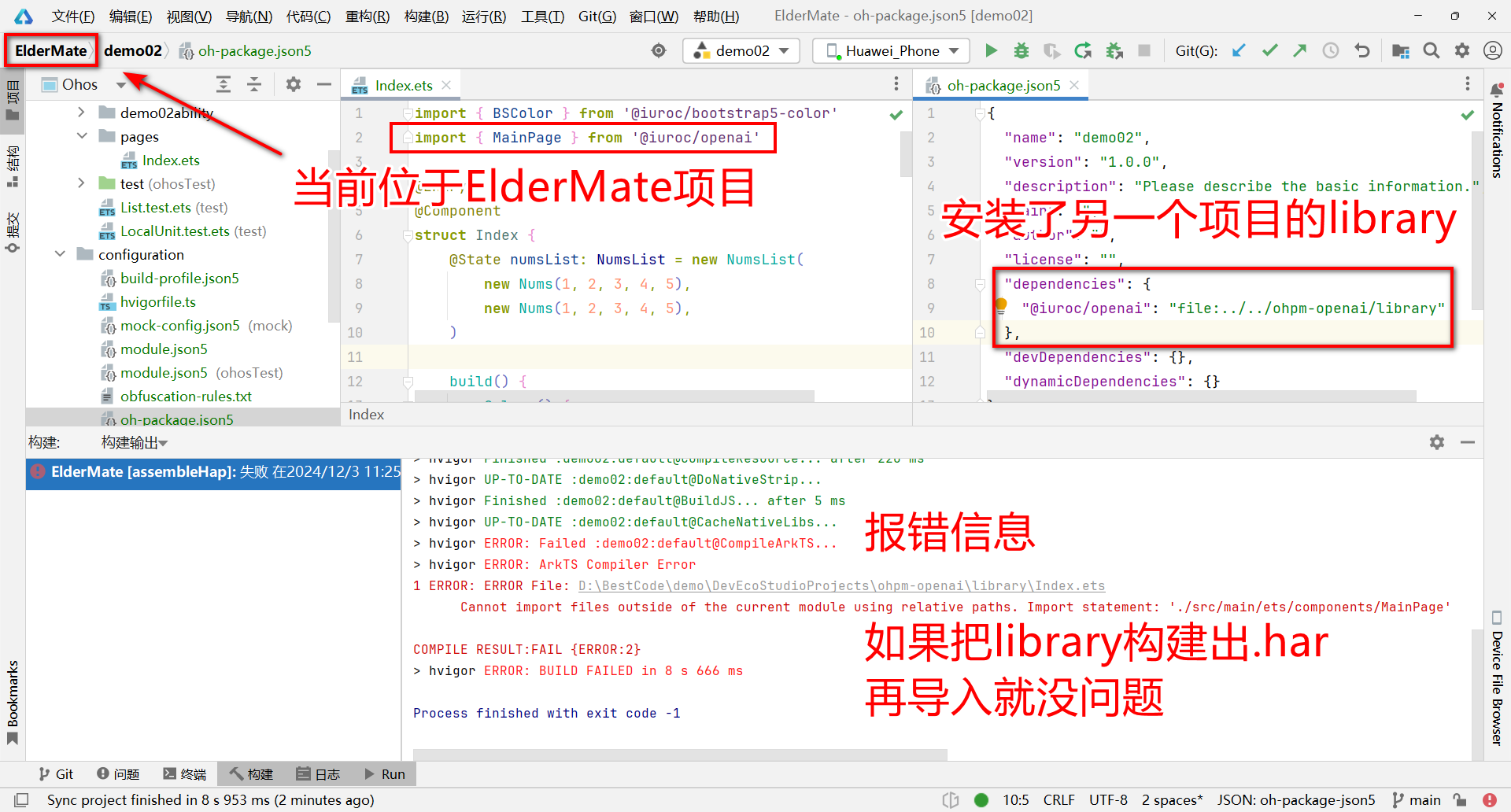Click the rollback undo arrow icon

coord(1362,51)
